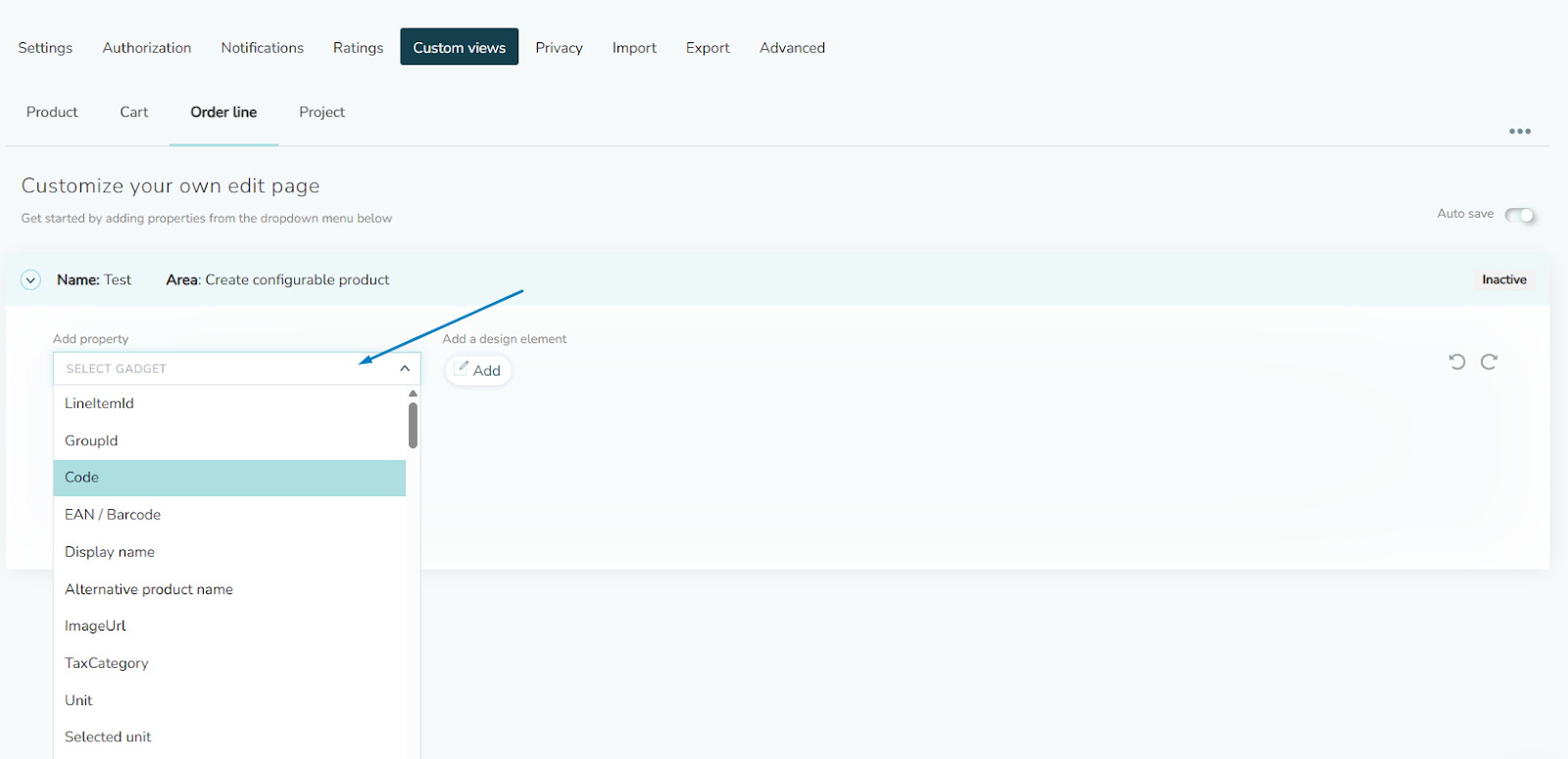Switch to the Product tab

click(x=52, y=112)
